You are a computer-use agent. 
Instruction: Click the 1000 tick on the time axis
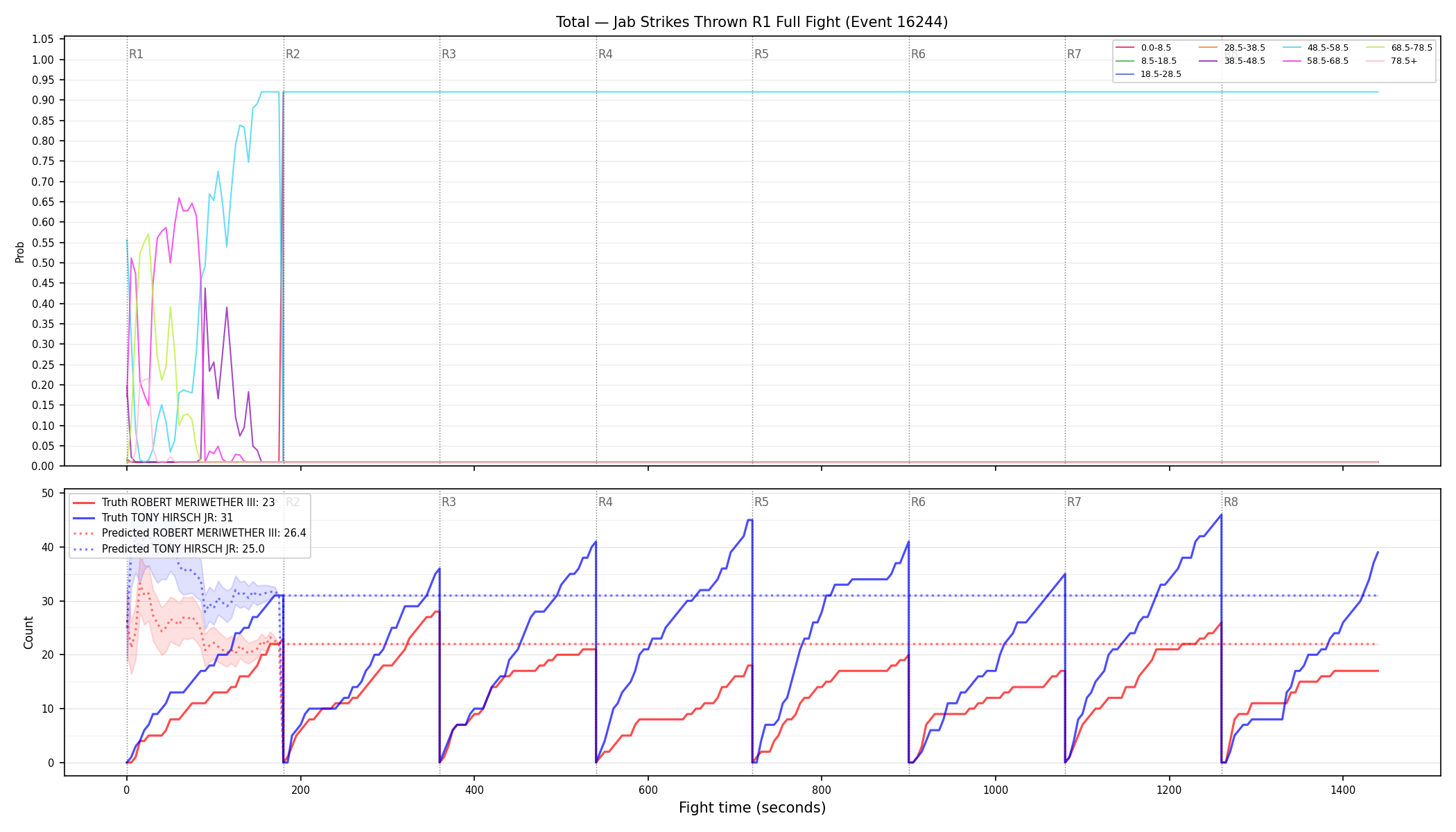[996, 789]
